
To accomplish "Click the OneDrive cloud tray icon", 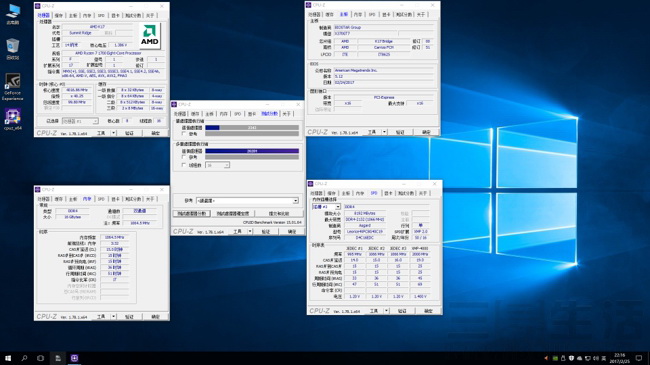I will point(580,358).
